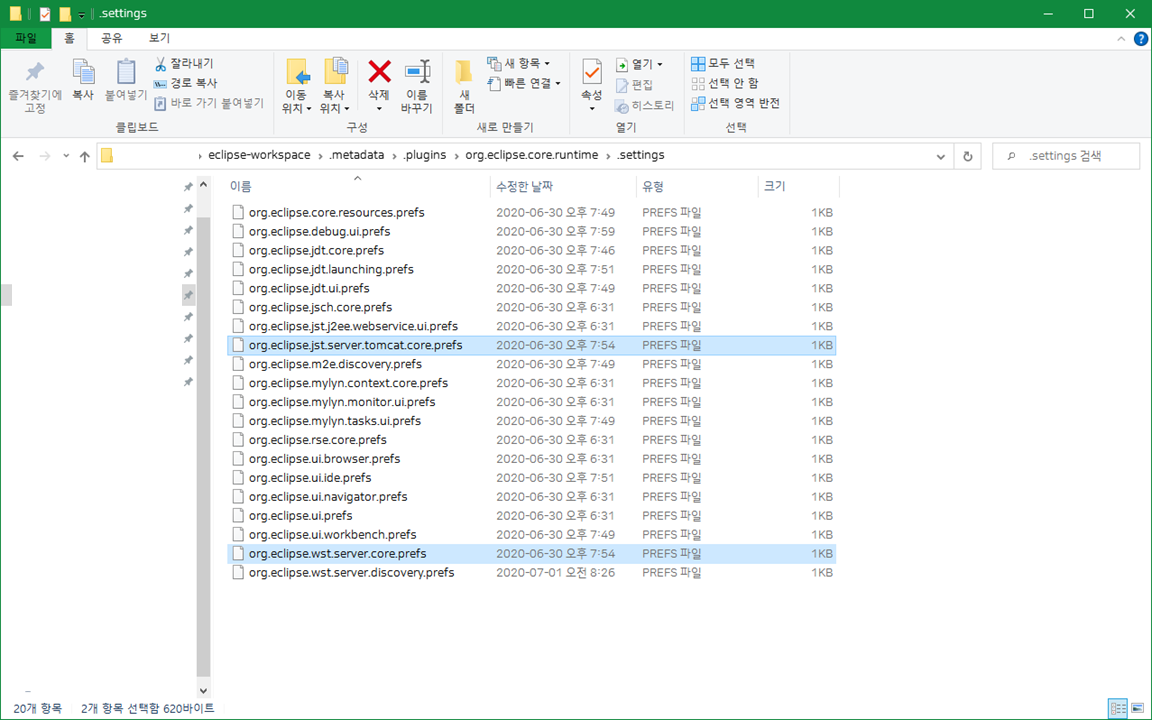The width and height of the screenshot is (1152, 720).
Task: Switch to large icons view layout
Action: click(x=1137, y=708)
